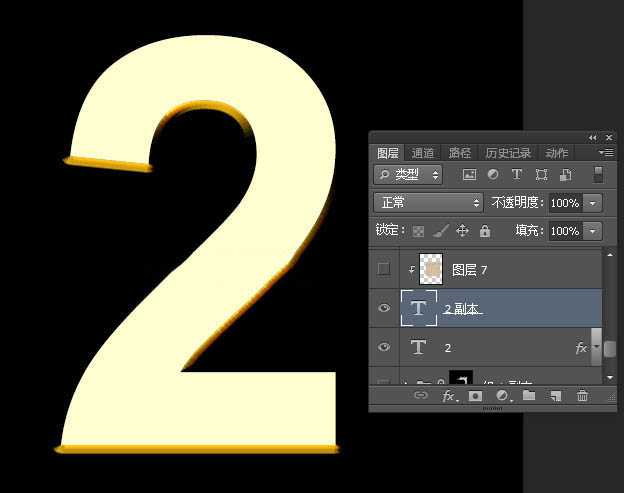This screenshot has width=624, height=493.
Task: Select the 图层 7 layer thumbnail
Action: click(432, 270)
